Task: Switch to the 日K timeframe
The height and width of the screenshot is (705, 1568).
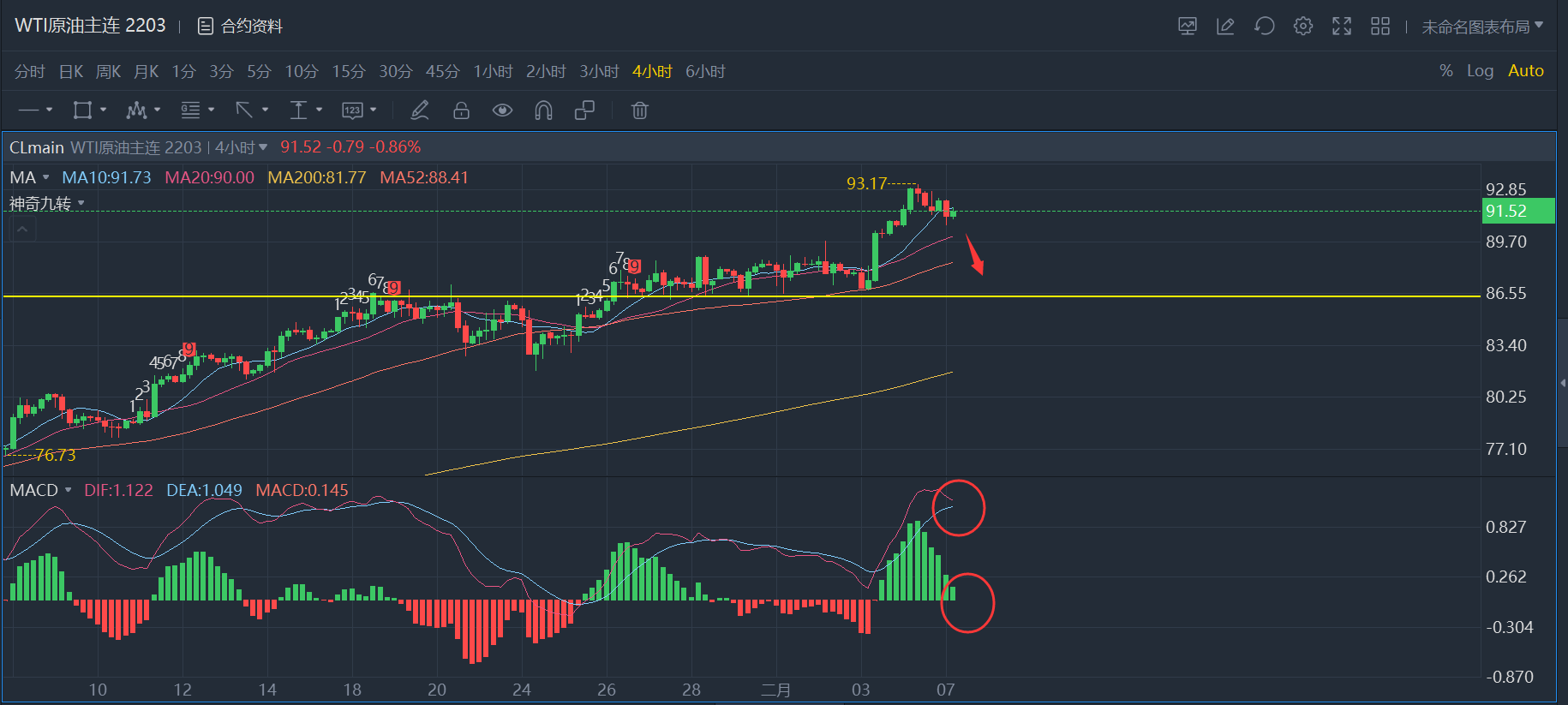Action: [71, 71]
